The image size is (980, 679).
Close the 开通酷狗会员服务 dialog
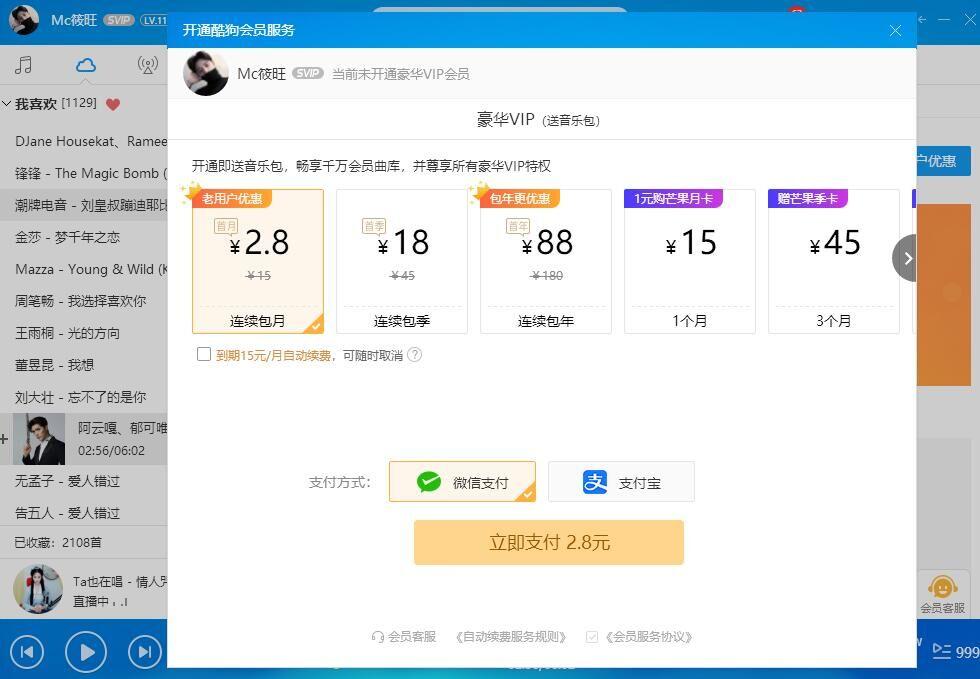(895, 30)
